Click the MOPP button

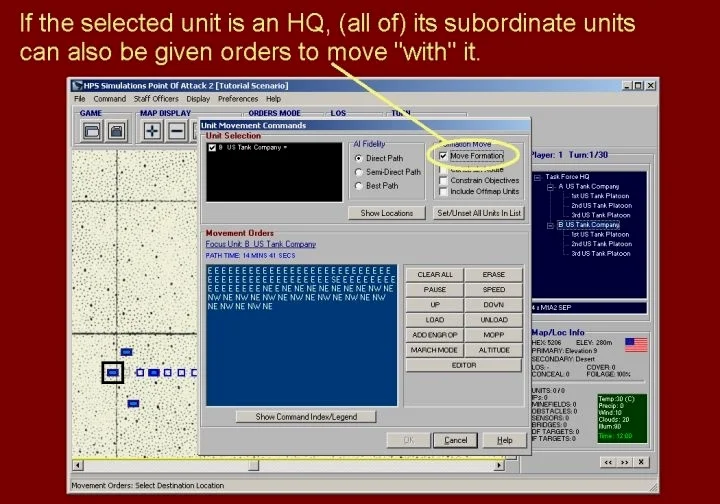(x=494, y=335)
